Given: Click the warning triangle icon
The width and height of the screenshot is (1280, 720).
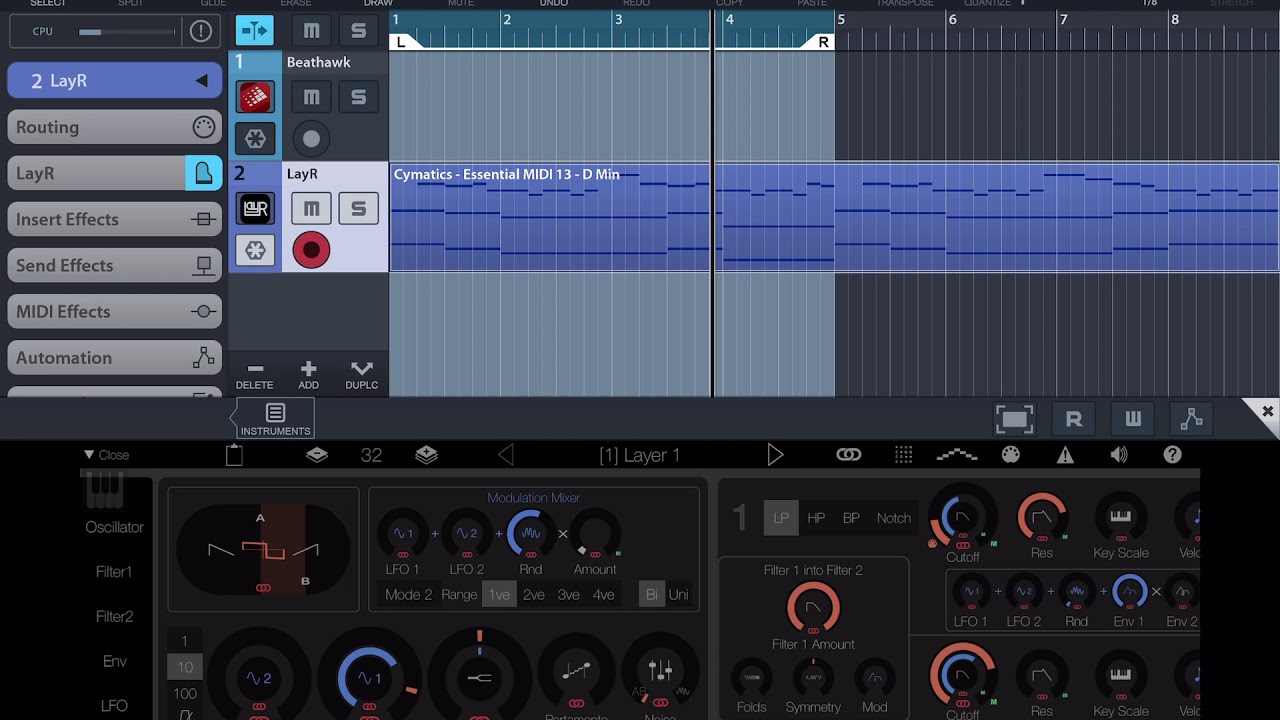Looking at the screenshot, I should pyautogui.click(x=1065, y=455).
